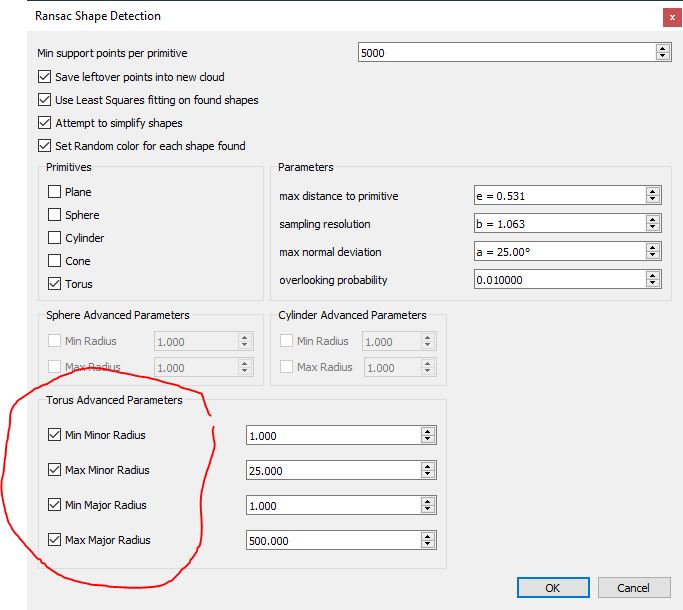Click the Max Major Radius stepper arrows
Viewport: 683px width, 610px height.
pos(428,540)
